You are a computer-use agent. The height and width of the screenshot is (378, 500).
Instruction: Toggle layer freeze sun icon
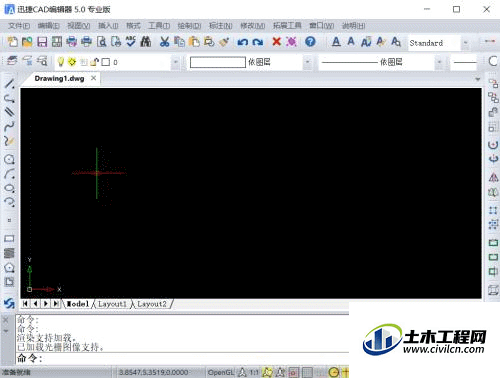(x=72, y=62)
